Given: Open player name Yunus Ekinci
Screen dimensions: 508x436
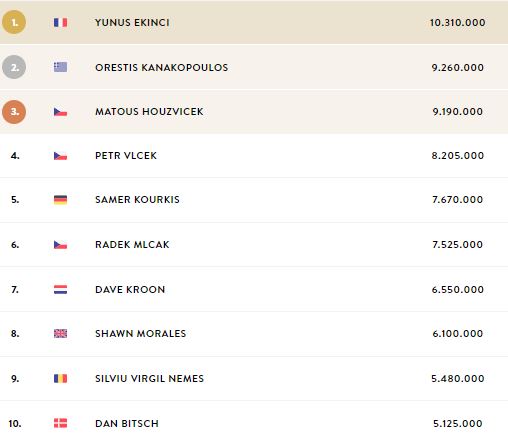Looking at the screenshot, I should [132, 23].
